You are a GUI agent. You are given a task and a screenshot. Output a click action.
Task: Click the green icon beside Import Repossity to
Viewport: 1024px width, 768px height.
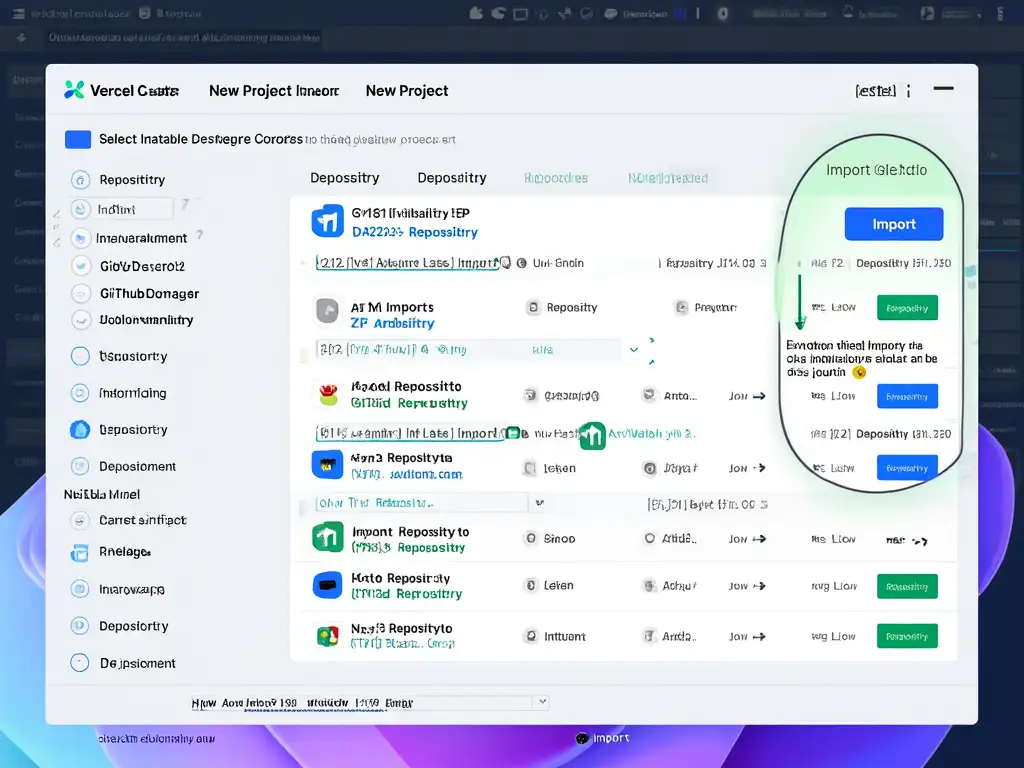[x=327, y=537]
